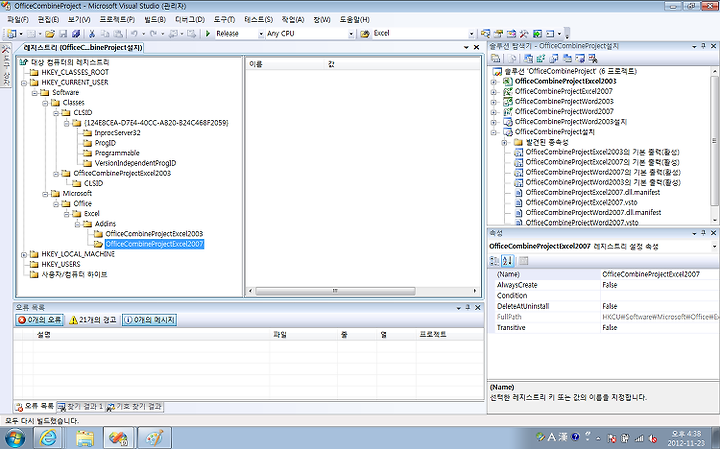Screen dimensions: 720x449
Task: Expand the HKEY_LOCAL_MACHINE registry node
Action: tap(24, 254)
